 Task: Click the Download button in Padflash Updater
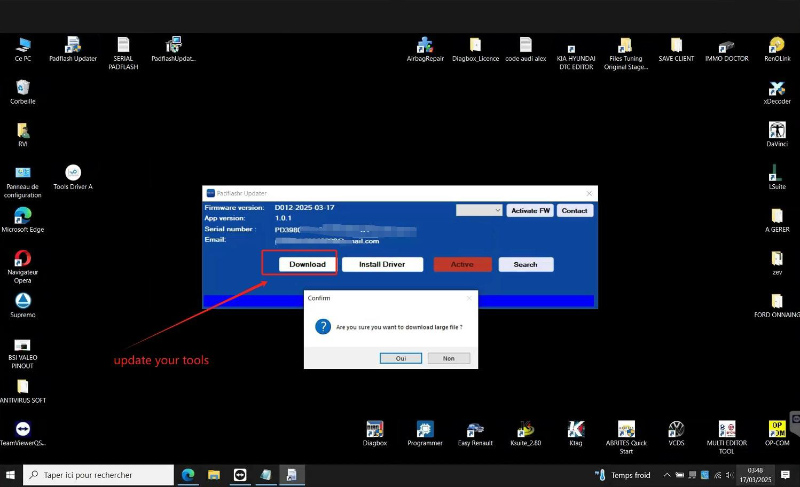[307, 264]
